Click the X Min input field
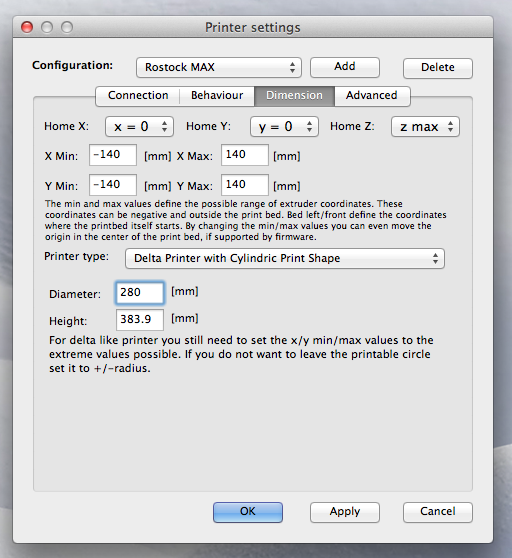 [113, 155]
